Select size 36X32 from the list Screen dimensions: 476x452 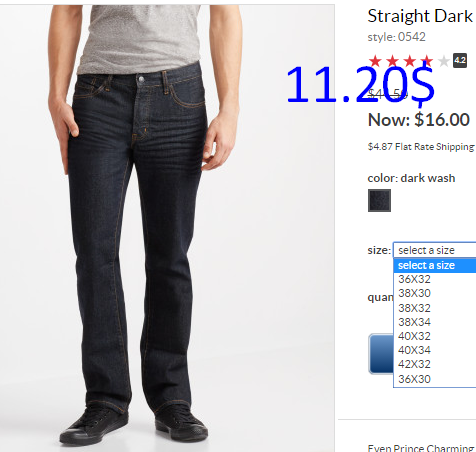tap(435, 279)
